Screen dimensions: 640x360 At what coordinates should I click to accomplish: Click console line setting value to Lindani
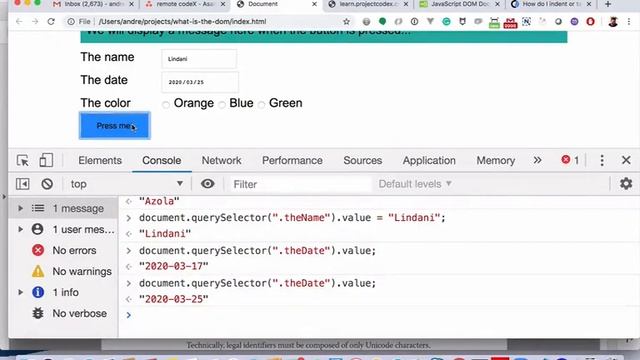[x=292, y=218]
